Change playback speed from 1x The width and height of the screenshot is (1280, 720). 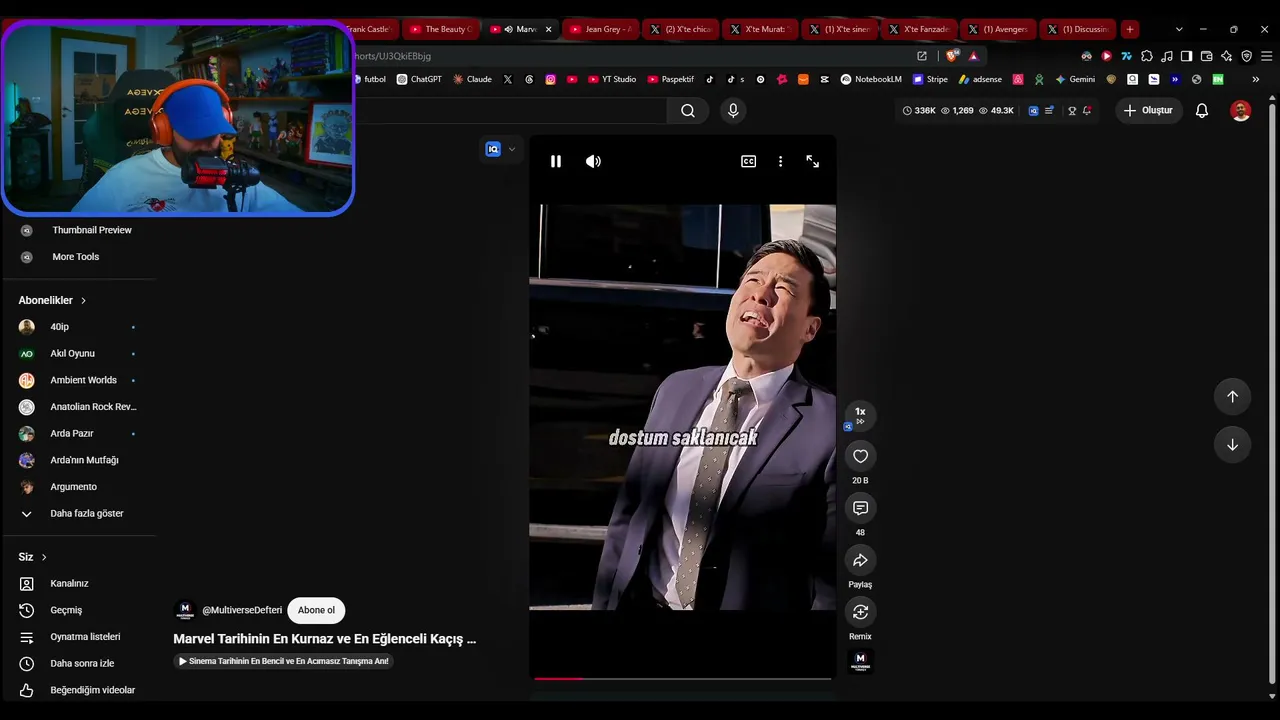[860, 415]
